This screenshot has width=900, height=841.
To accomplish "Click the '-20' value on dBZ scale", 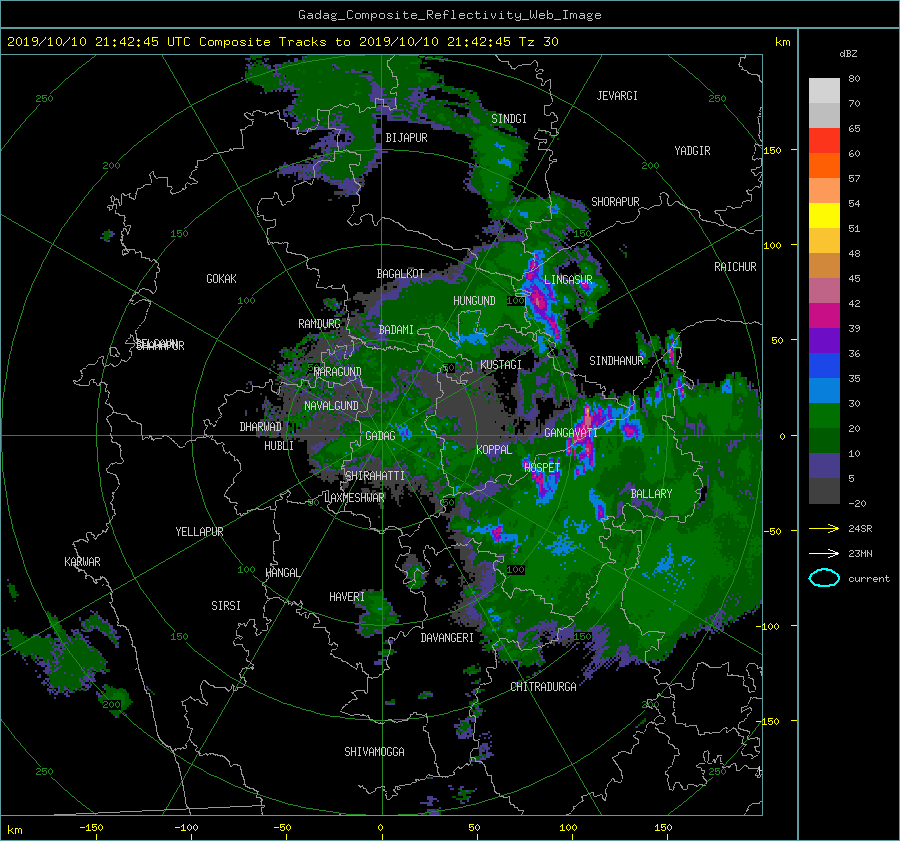I will click(858, 503).
